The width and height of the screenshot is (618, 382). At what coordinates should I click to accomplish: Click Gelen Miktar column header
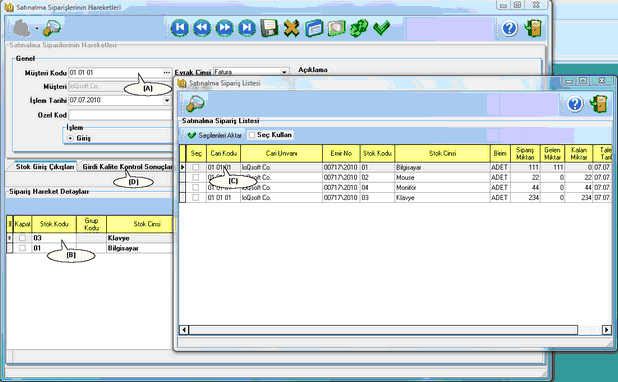tap(552, 153)
